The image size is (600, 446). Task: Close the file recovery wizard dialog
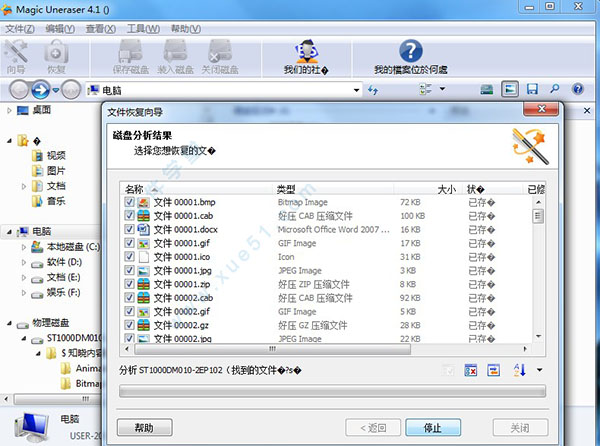[x=541, y=109]
